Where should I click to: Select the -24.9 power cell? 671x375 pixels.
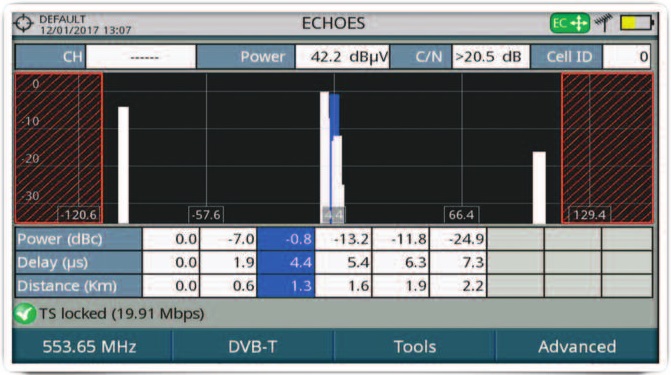click(458, 239)
